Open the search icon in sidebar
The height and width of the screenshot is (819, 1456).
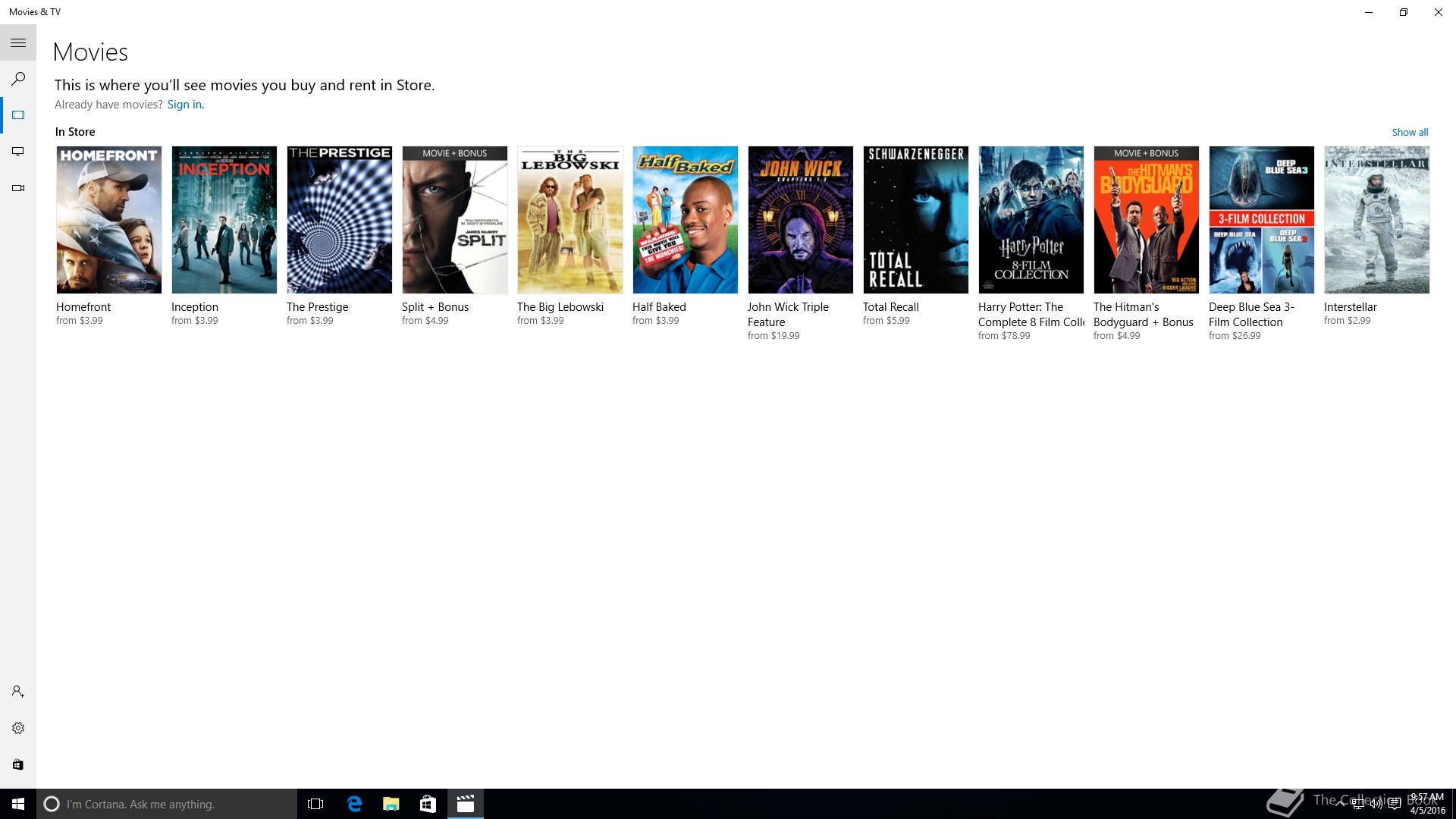pos(18,79)
